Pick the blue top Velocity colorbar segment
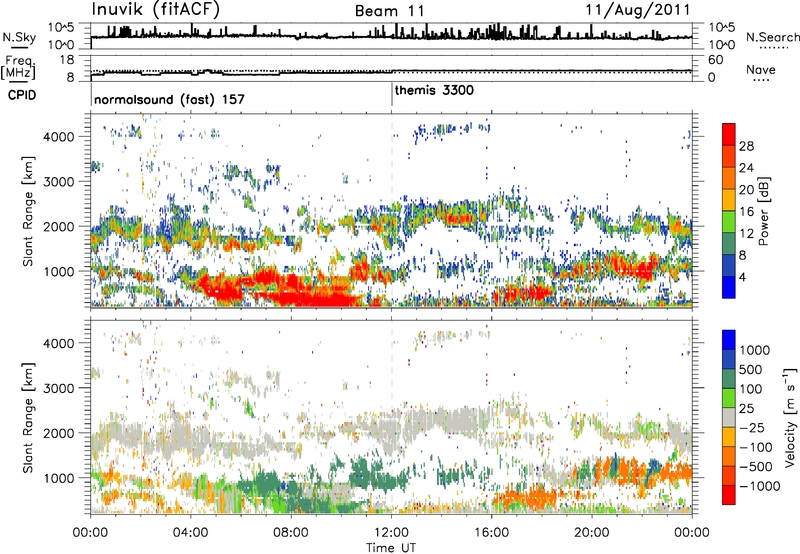Image resolution: width=800 pixels, height=554 pixels. [x=729, y=340]
